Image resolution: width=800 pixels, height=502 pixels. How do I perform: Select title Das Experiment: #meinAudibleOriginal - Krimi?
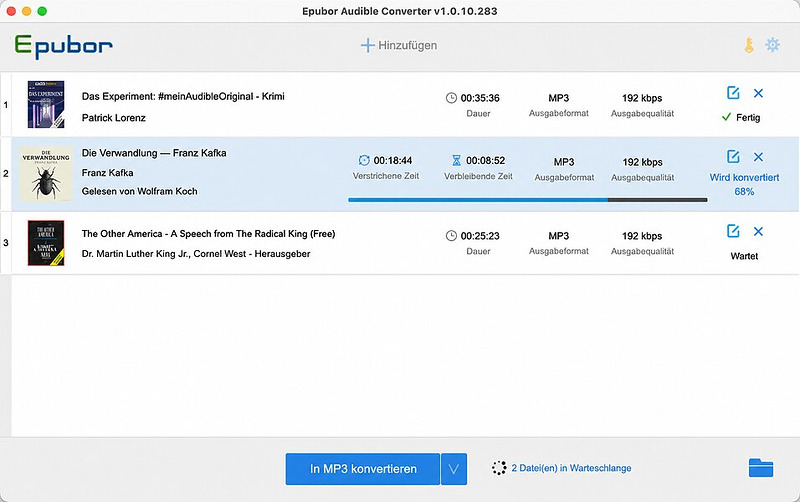pyautogui.click(x=183, y=96)
